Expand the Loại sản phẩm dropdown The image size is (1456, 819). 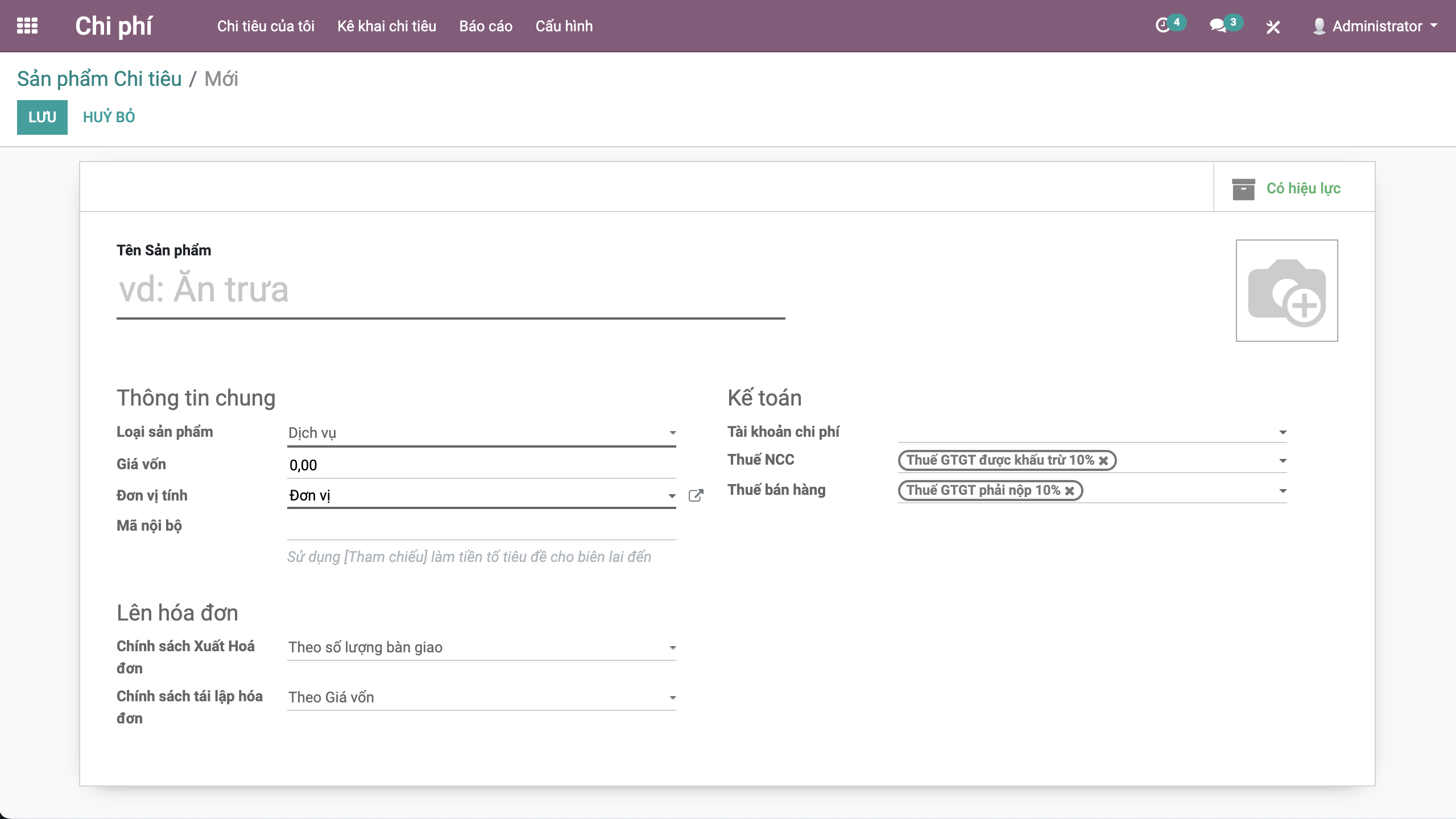point(481,433)
